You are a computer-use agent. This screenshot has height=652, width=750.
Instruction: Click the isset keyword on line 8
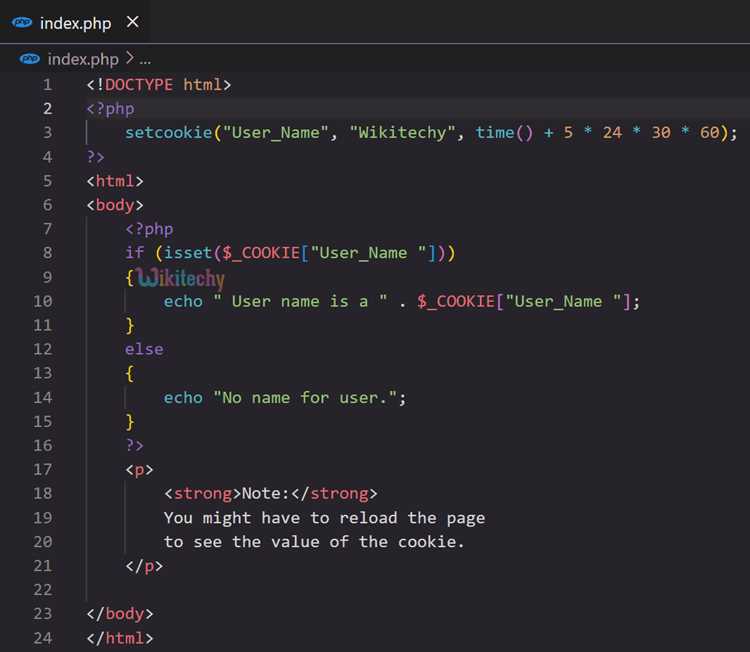(x=188, y=253)
